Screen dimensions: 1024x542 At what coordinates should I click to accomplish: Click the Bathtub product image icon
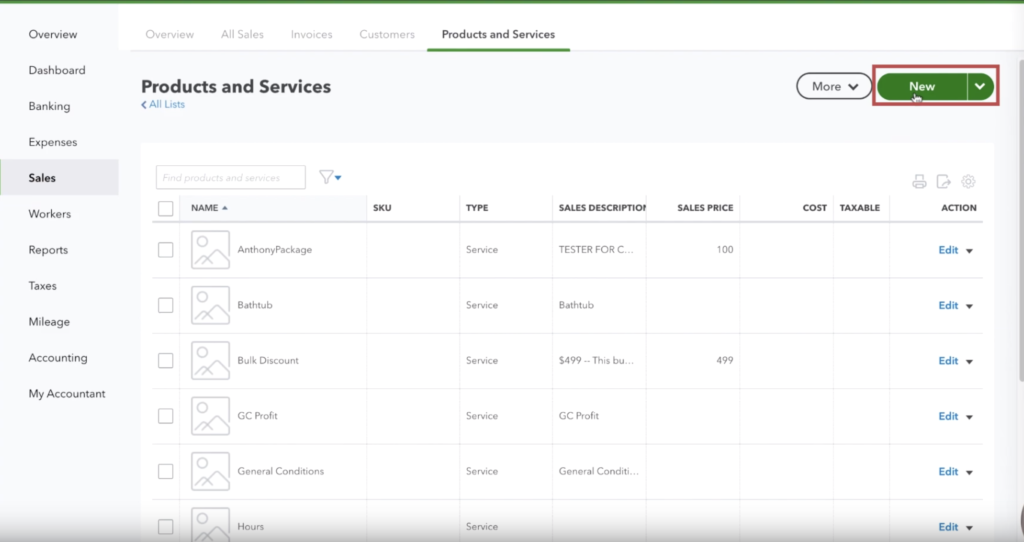pos(210,305)
